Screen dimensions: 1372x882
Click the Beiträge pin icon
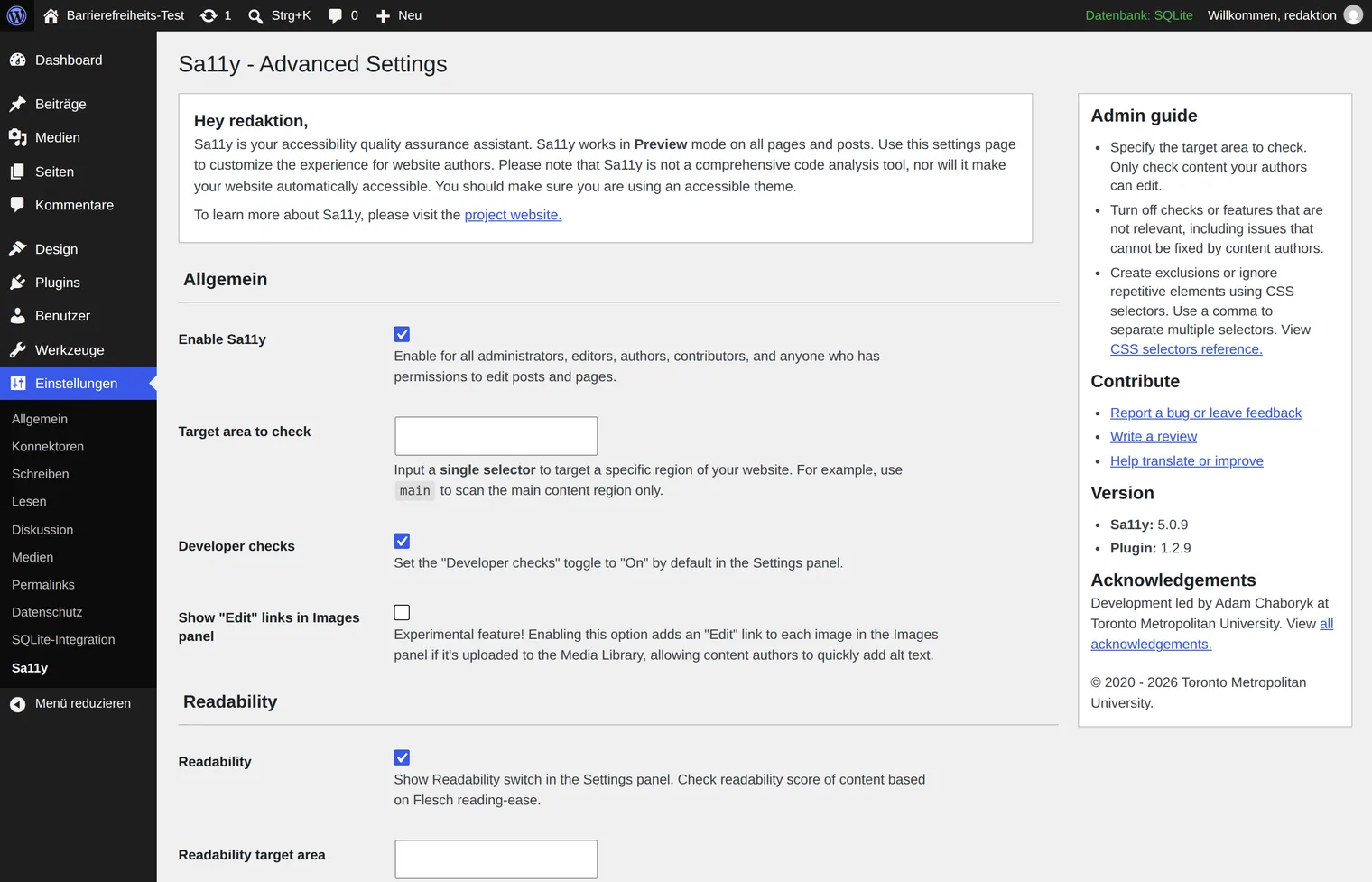(x=17, y=104)
